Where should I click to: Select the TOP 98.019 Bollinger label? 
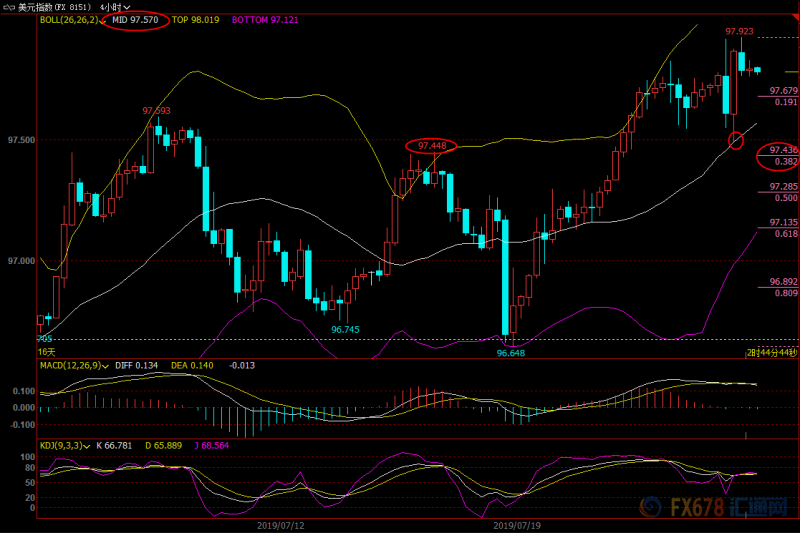coord(195,20)
